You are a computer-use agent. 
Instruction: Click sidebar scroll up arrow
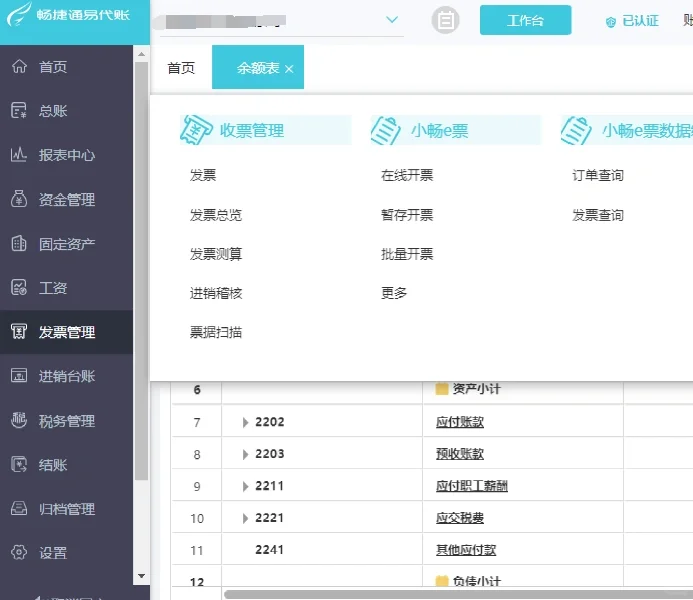pyautogui.click(x=141, y=54)
